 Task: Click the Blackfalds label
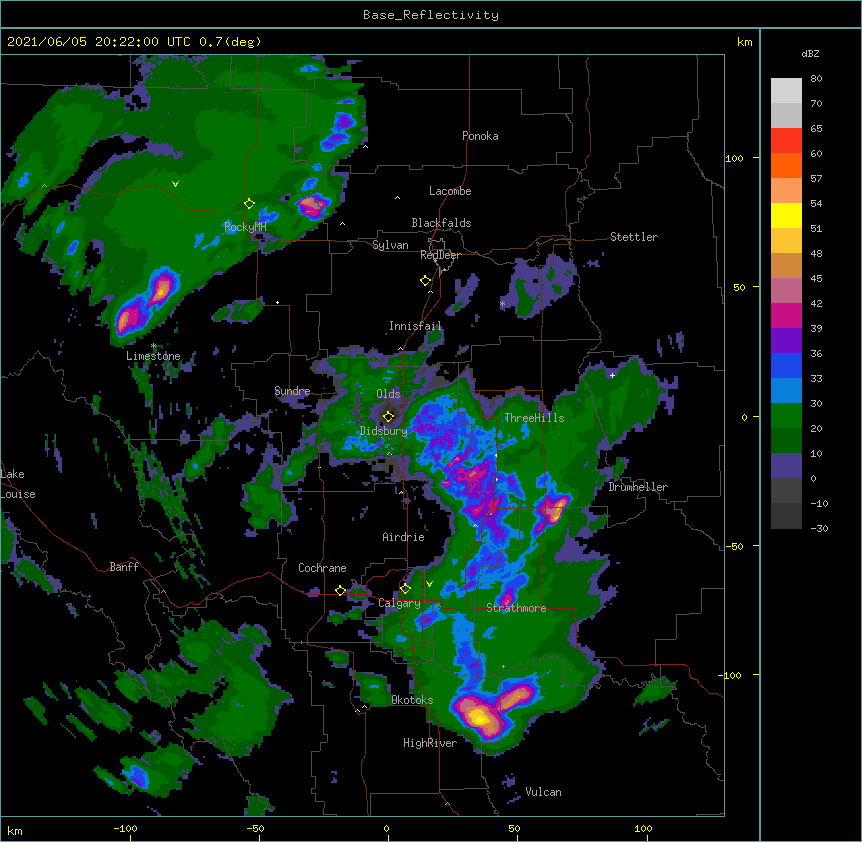441,223
